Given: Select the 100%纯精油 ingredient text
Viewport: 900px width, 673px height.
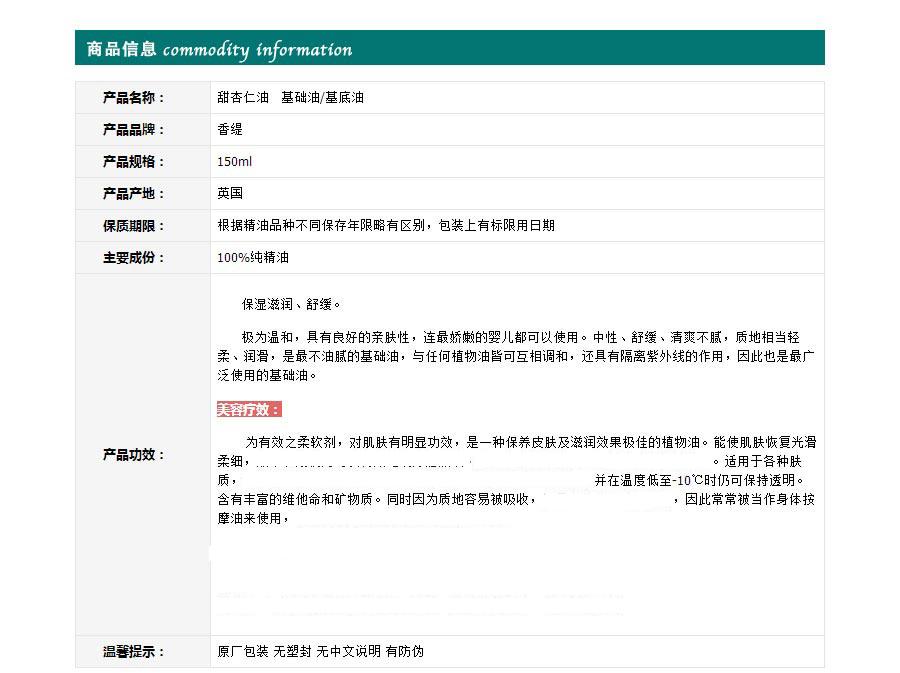Looking at the screenshot, I should [253, 258].
